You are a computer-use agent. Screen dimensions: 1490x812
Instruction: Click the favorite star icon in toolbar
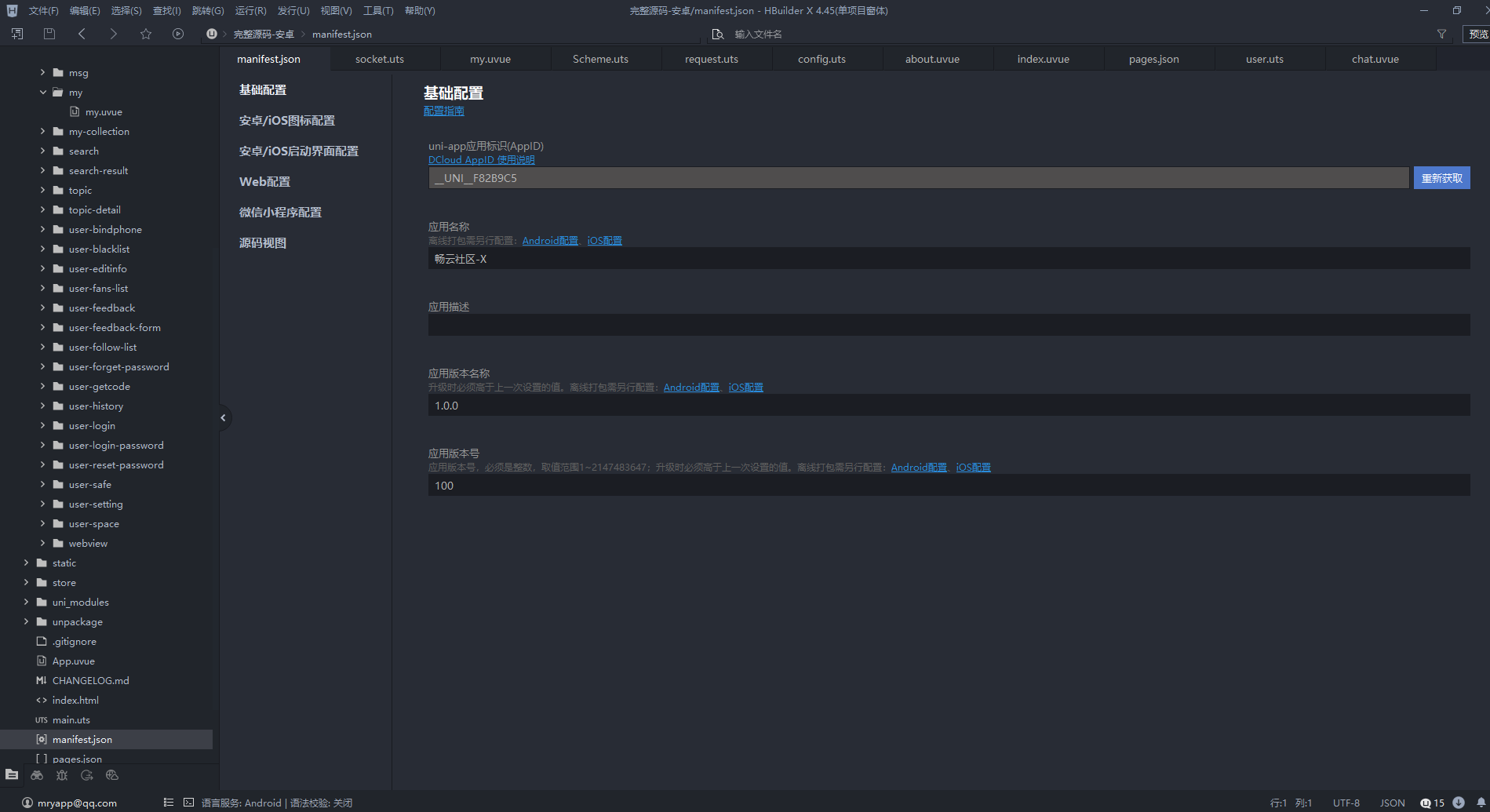point(146,34)
